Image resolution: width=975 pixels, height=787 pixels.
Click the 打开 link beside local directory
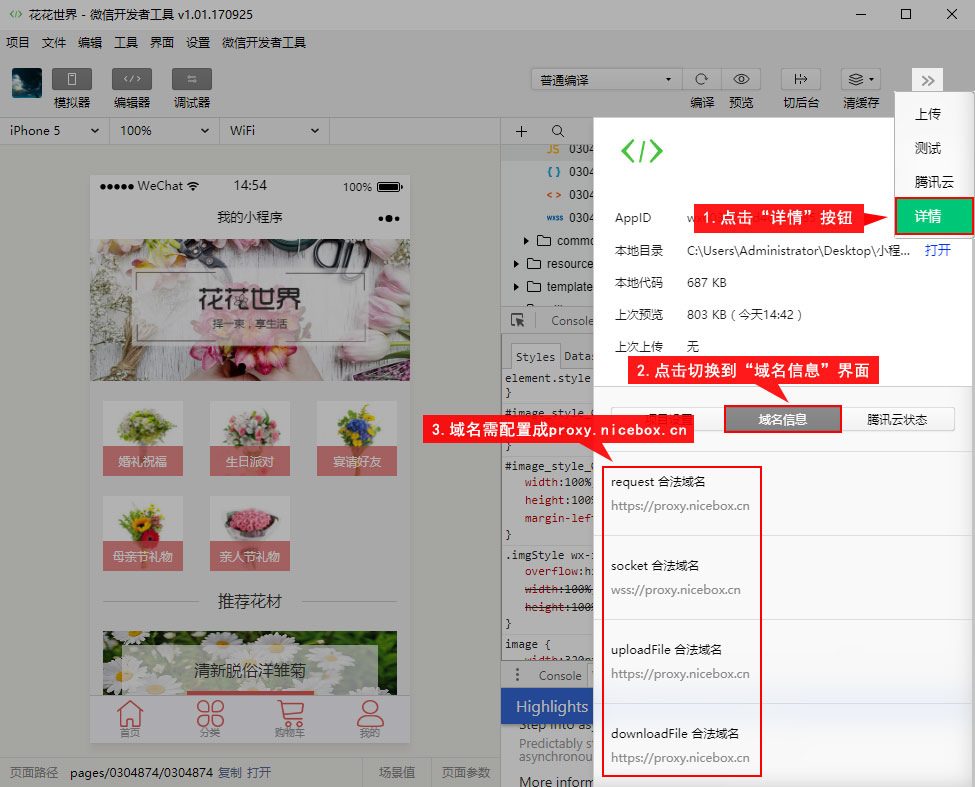coord(937,250)
